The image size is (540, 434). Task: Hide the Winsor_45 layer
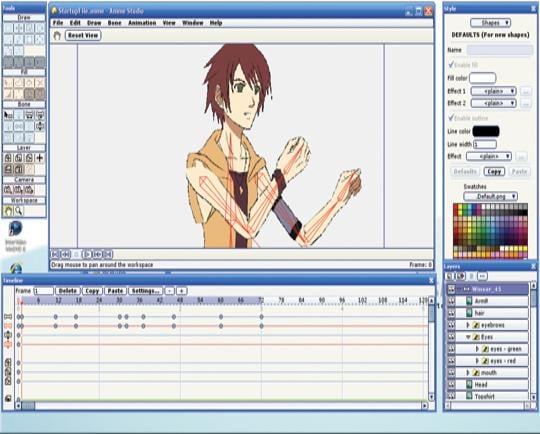[x=451, y=289]
